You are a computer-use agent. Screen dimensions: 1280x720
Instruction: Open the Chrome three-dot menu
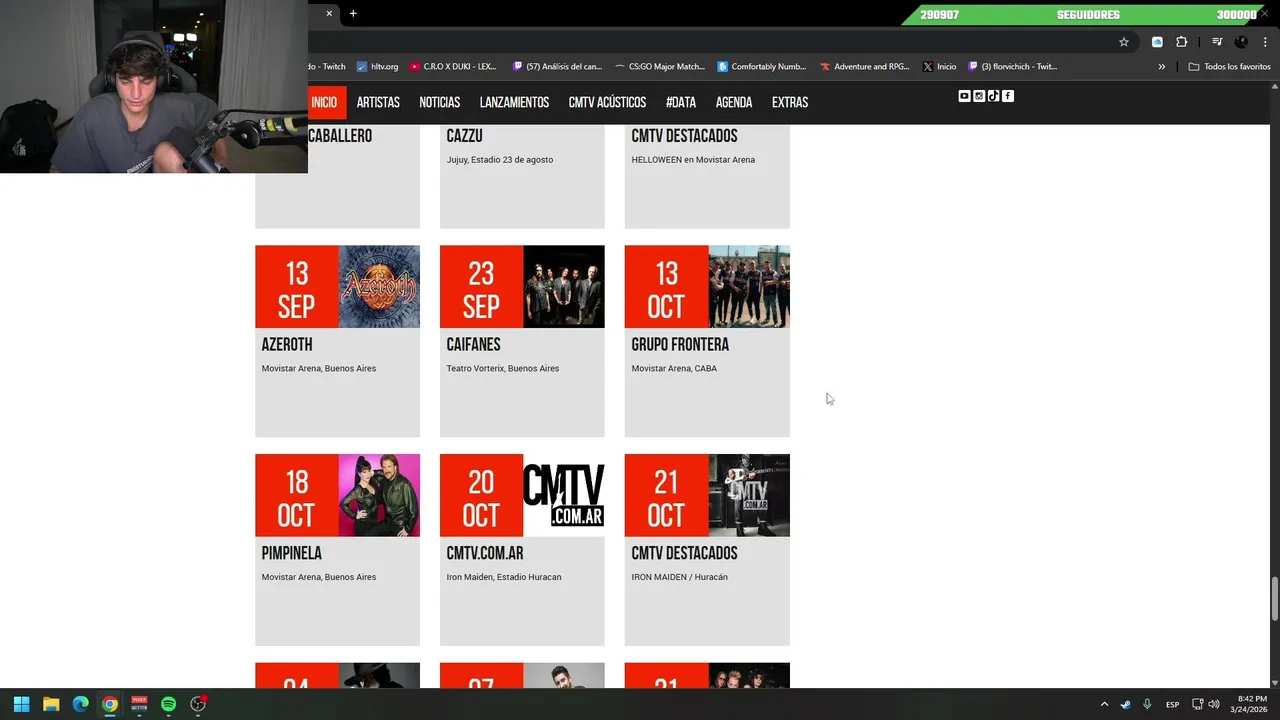[1264, 42]
